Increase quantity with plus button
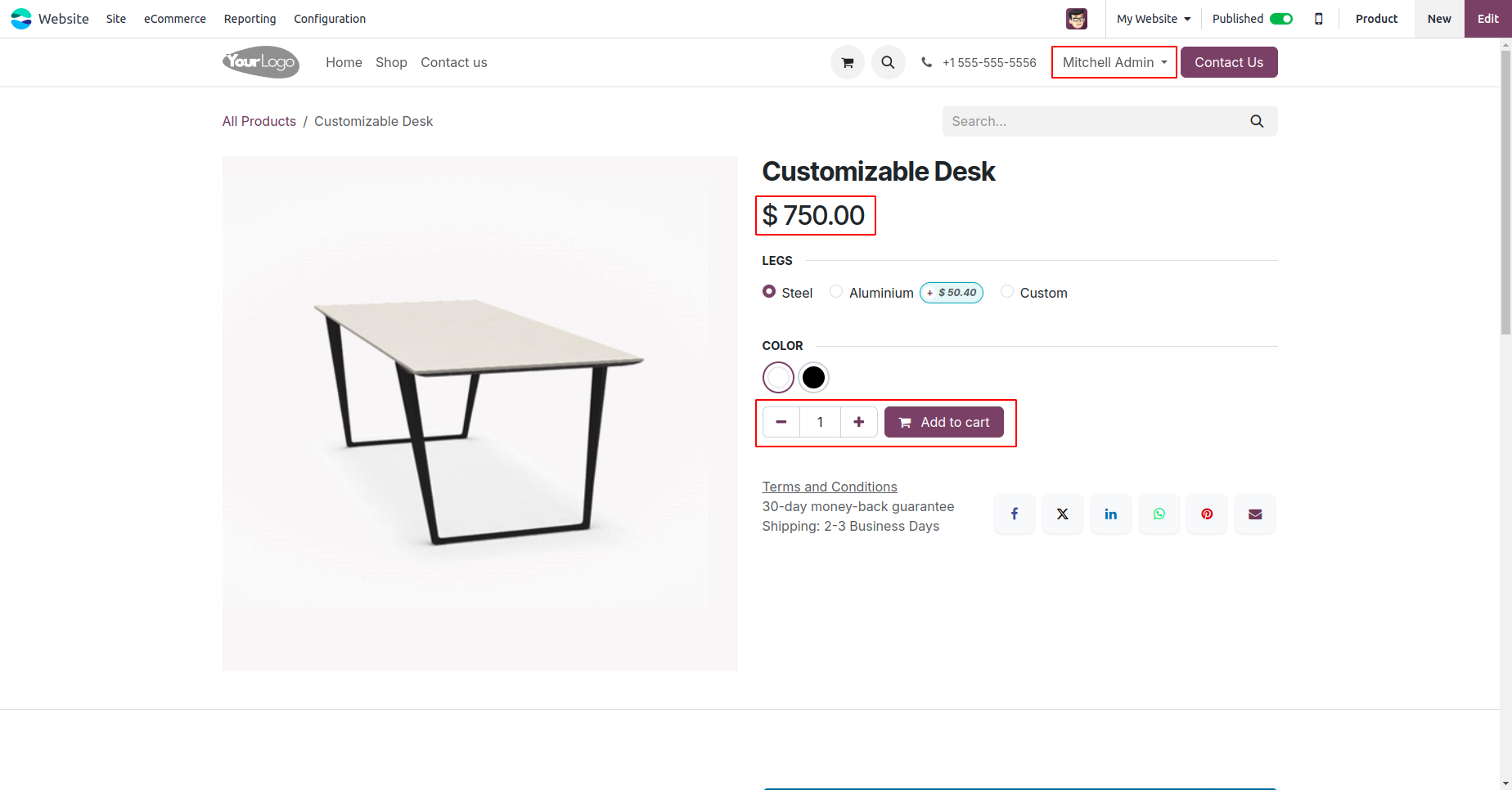Screen dimensions: 1512x790 coord(859,422)
